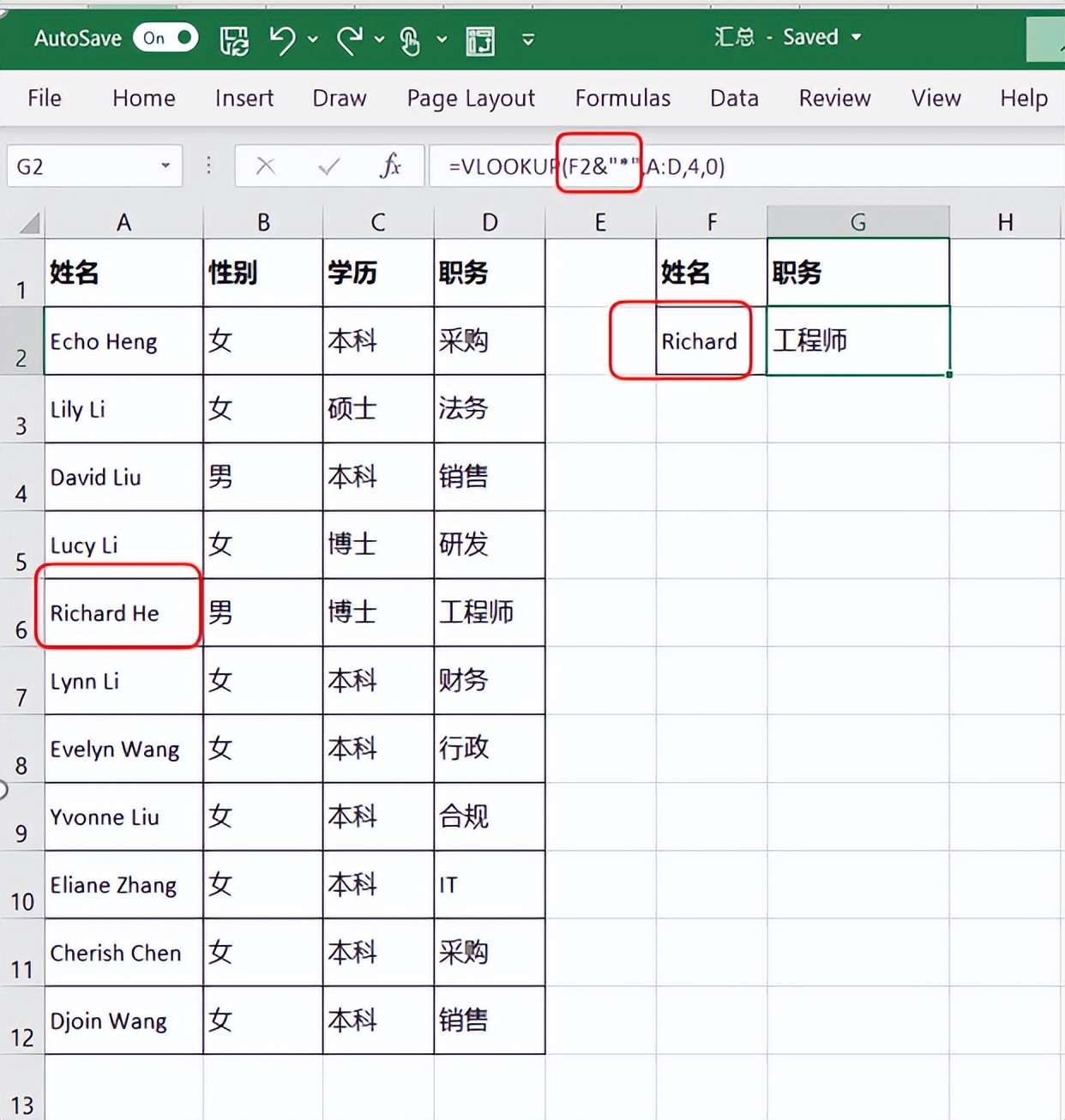Expand the Name Box dropdown arrow
The height and width of the screenshot is (1120, 1065).
click(x=165, y=166)
